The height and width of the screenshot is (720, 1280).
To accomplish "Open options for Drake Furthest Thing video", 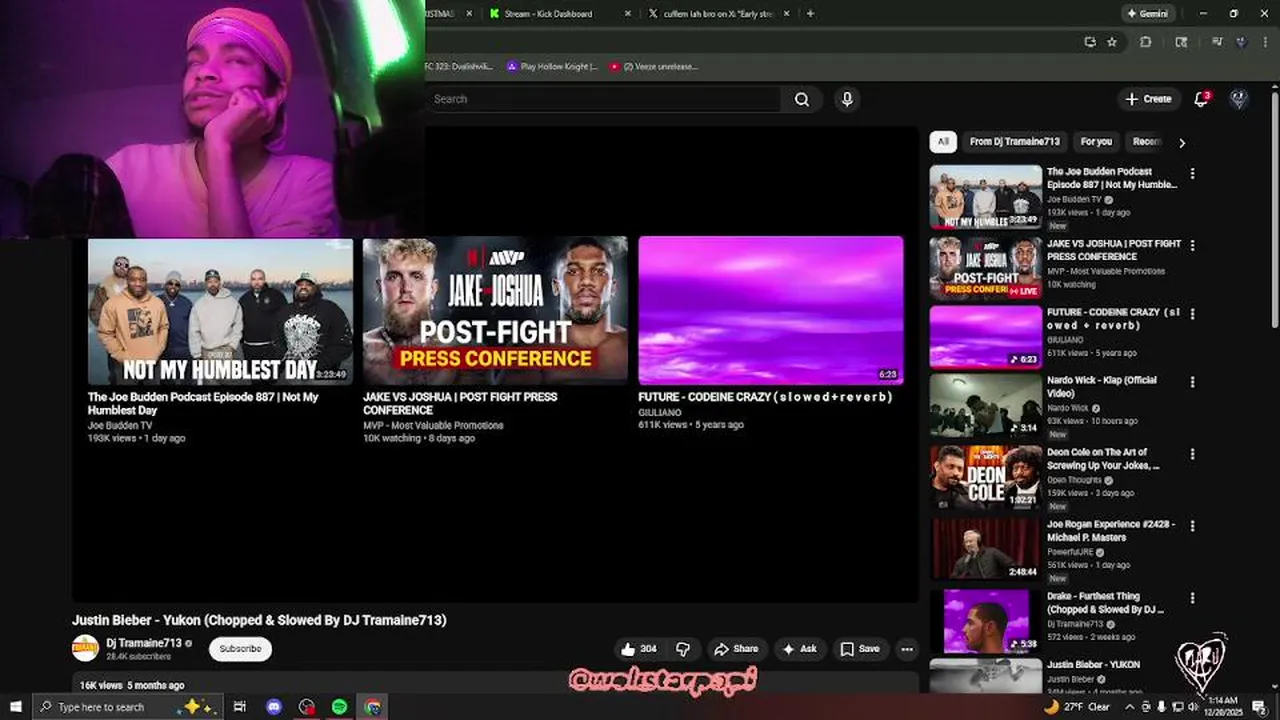I will (1191, 598).
